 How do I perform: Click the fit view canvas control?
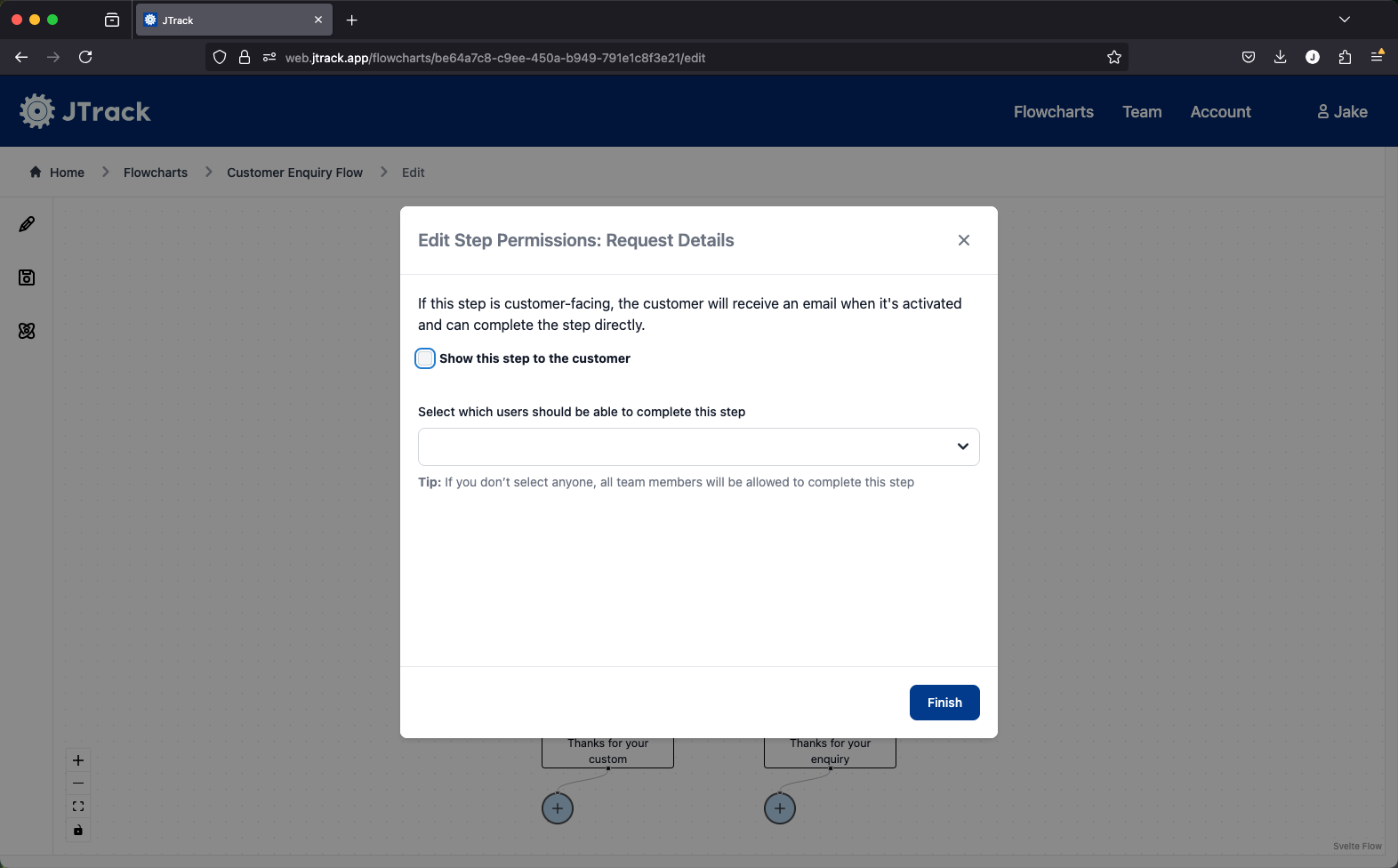pyautogui.click(x=78, y=807)
